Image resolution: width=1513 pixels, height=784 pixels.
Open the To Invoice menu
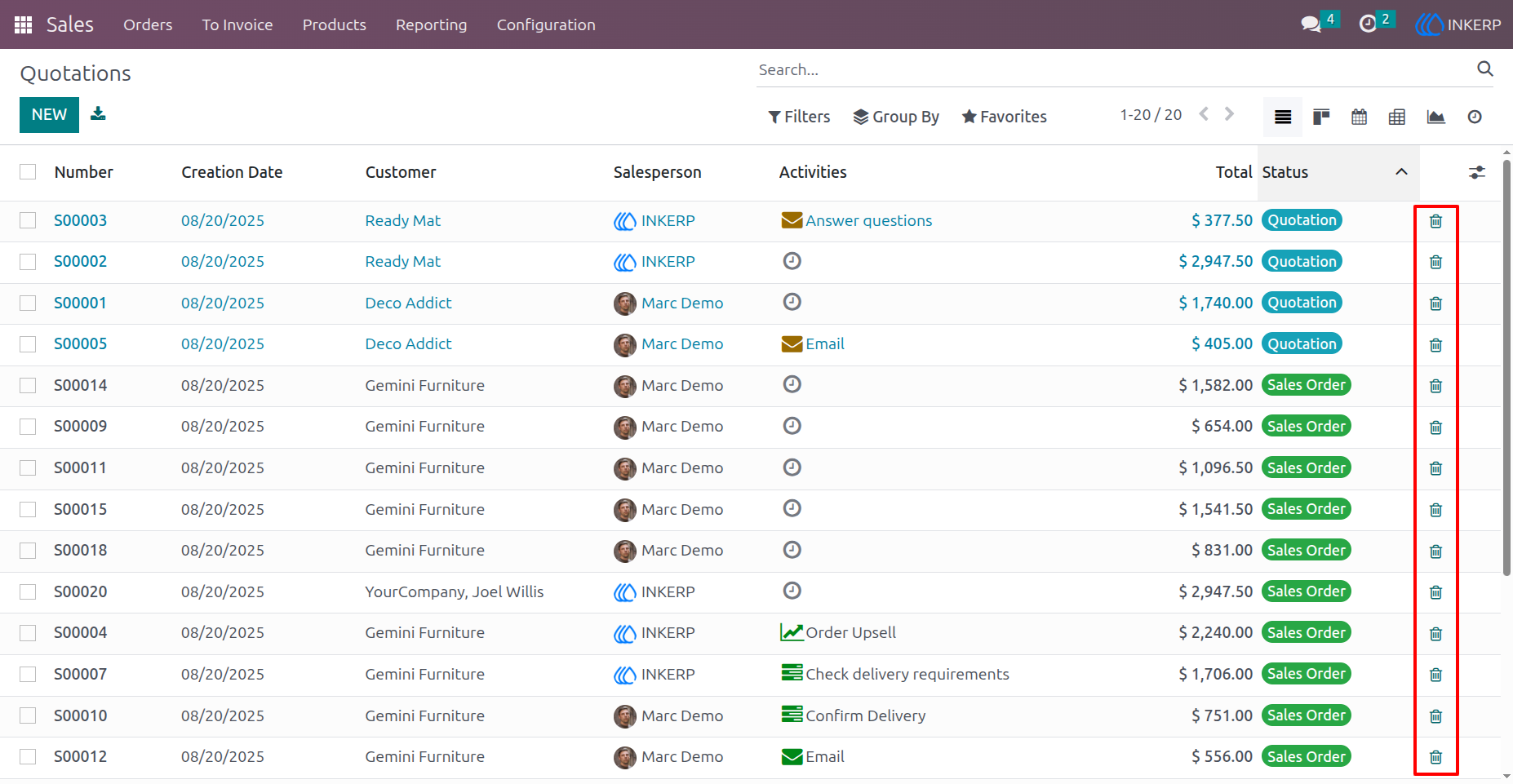click(237, 24)
